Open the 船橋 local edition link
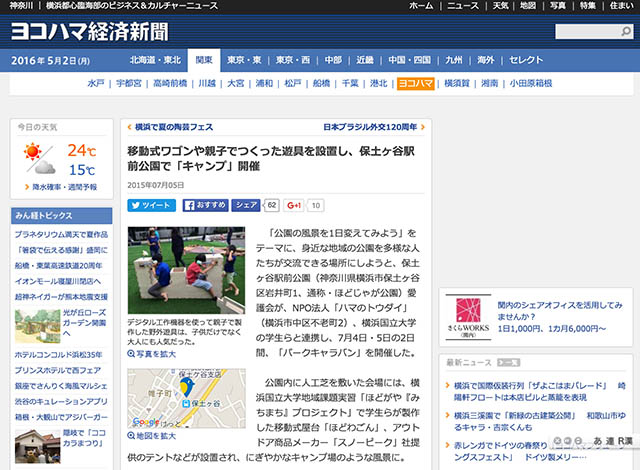The height and width of the screenshot is (470, 640). [x=321, y=83]
